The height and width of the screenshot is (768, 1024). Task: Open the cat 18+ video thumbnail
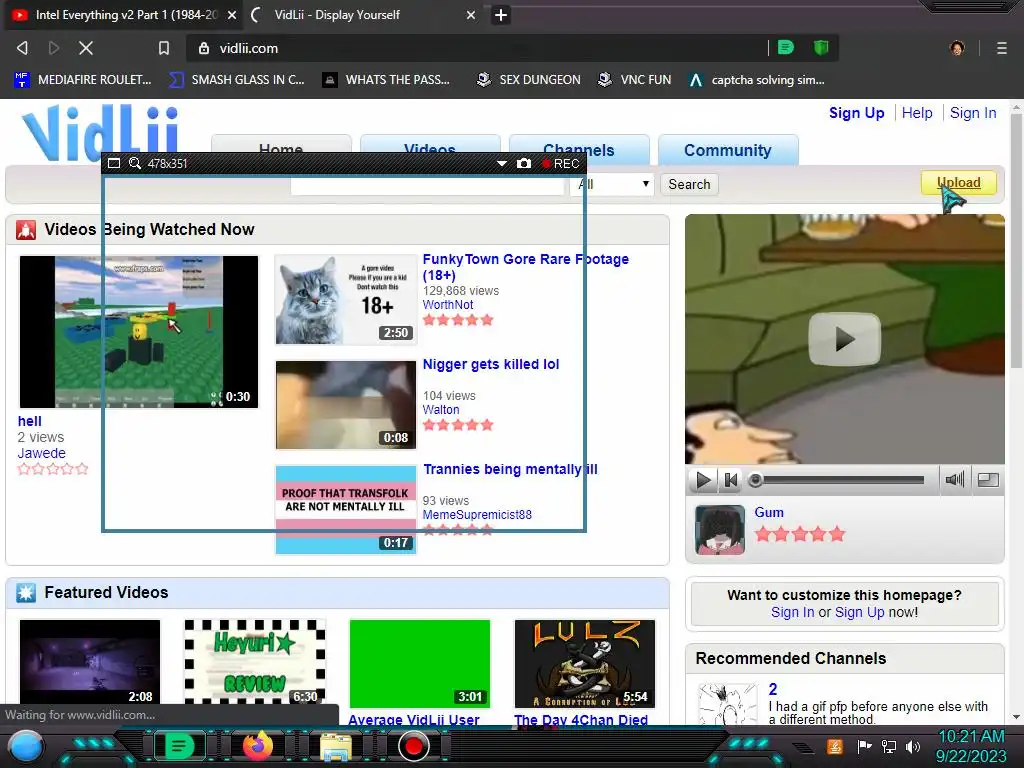tap(345, 300)
